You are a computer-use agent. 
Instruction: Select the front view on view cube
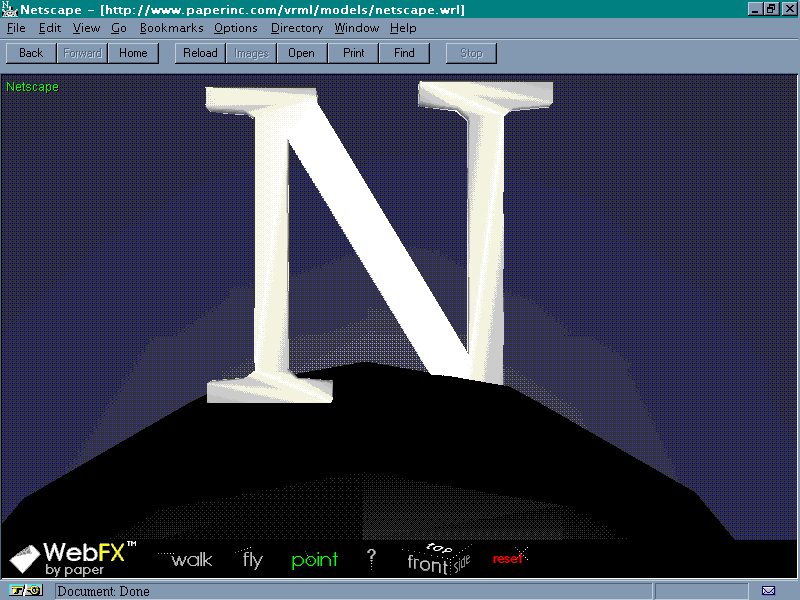click(x=427, y=564)
